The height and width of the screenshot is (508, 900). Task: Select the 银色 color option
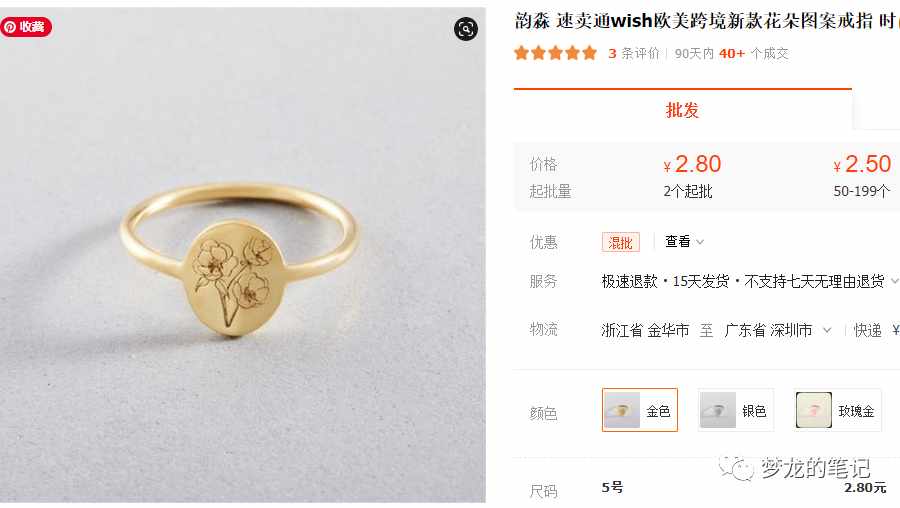point(736,410)
